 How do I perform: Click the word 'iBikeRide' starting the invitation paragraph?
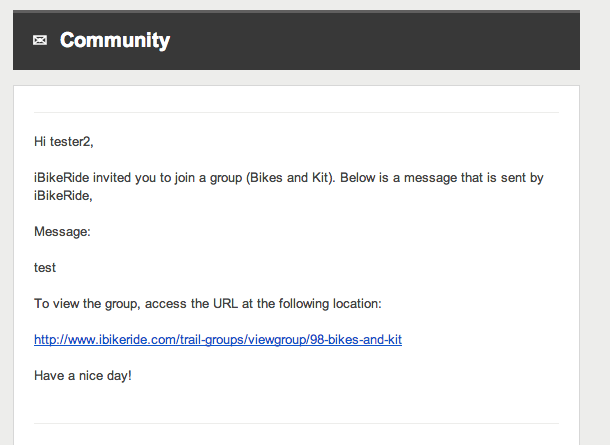[x=61, y=178]
